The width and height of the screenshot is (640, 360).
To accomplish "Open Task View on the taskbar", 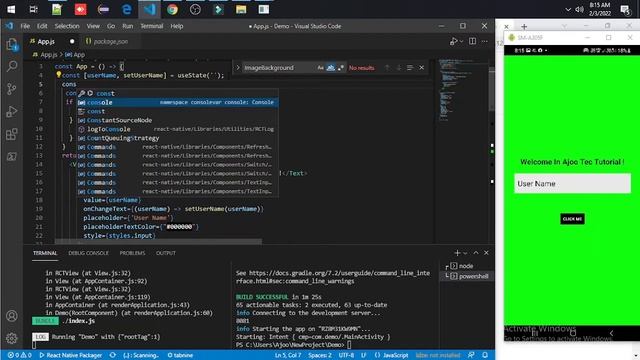I will coord(34,9).
